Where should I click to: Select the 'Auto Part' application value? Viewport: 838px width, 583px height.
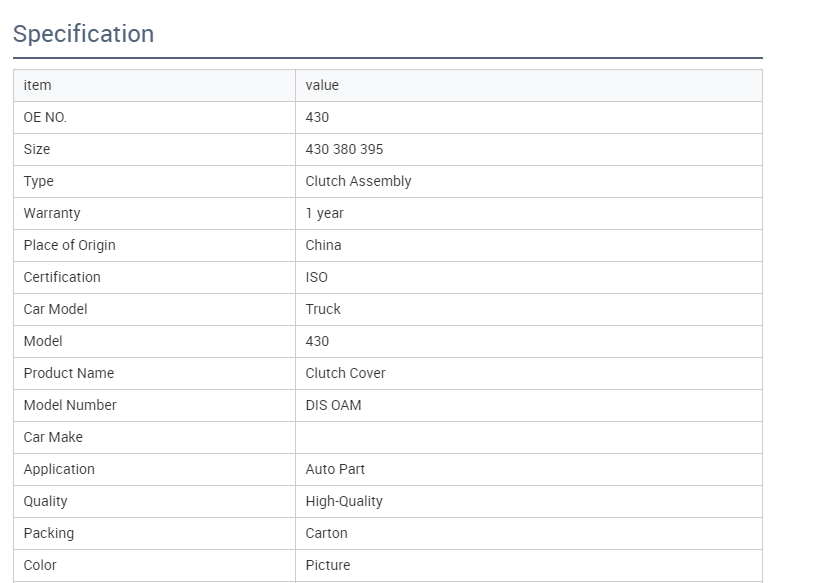(x=335, y=469)
